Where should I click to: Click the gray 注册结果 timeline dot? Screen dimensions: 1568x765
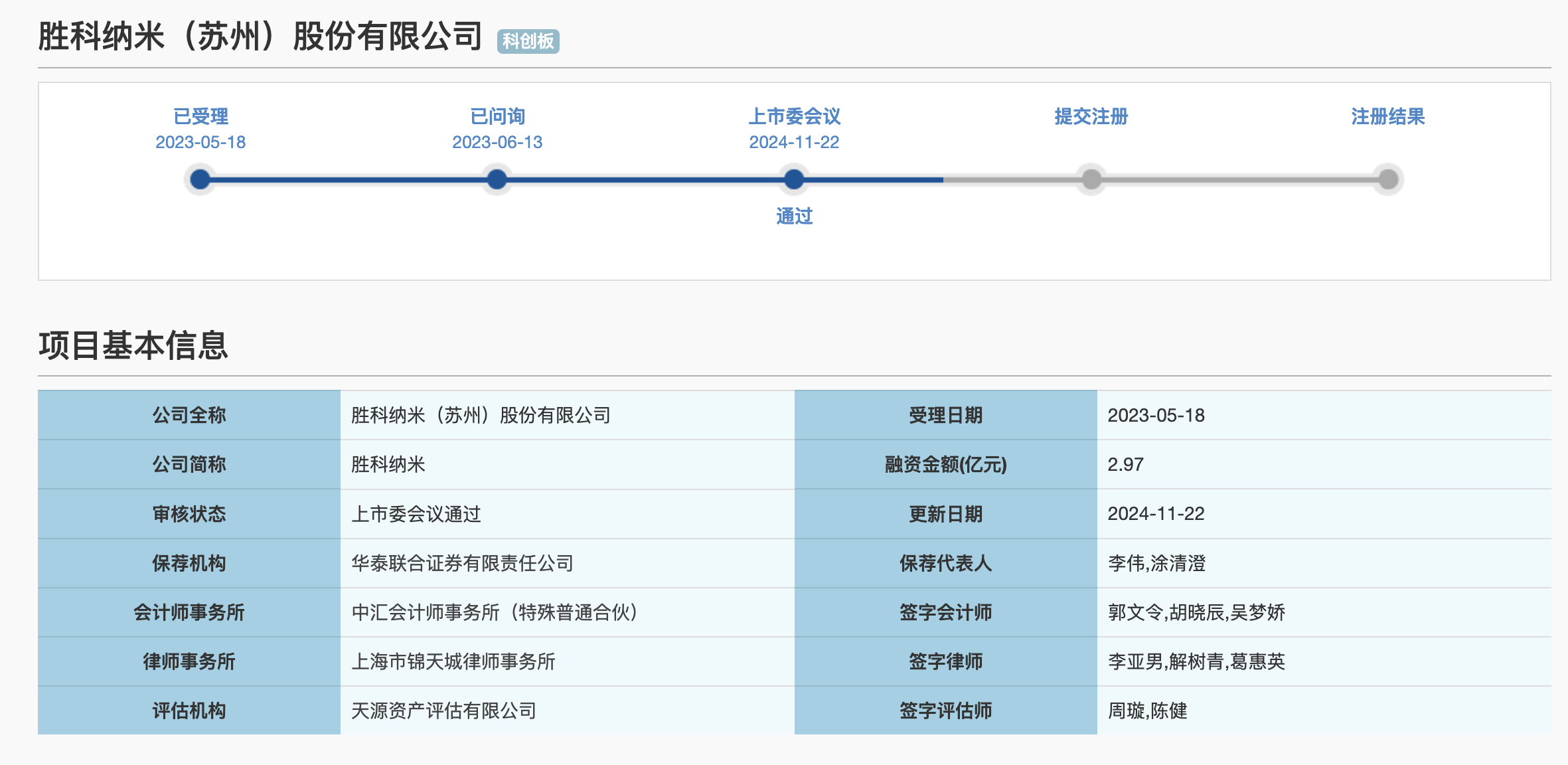coord(1387,179)
